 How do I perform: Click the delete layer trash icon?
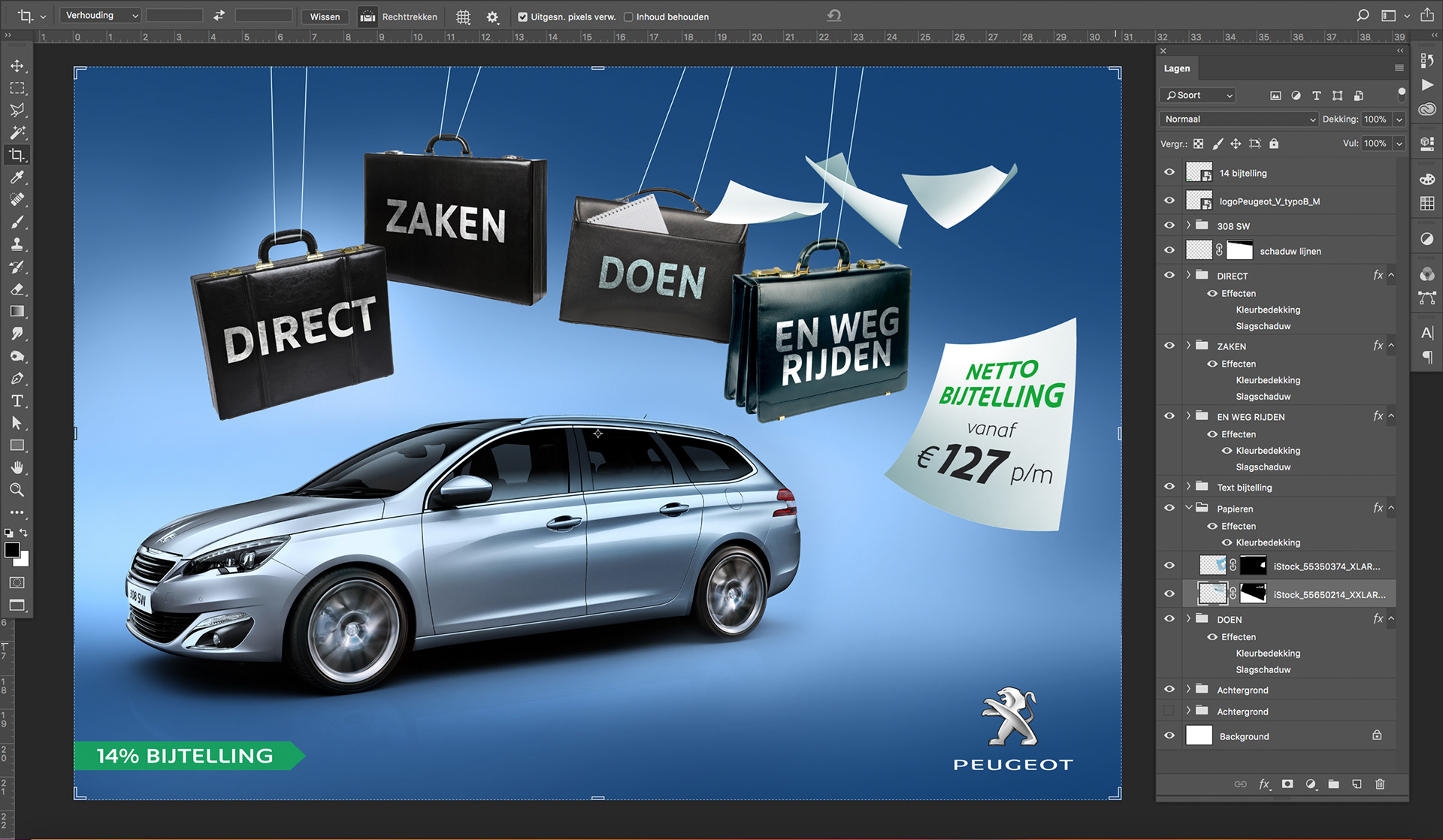[x=1380, y=784]
